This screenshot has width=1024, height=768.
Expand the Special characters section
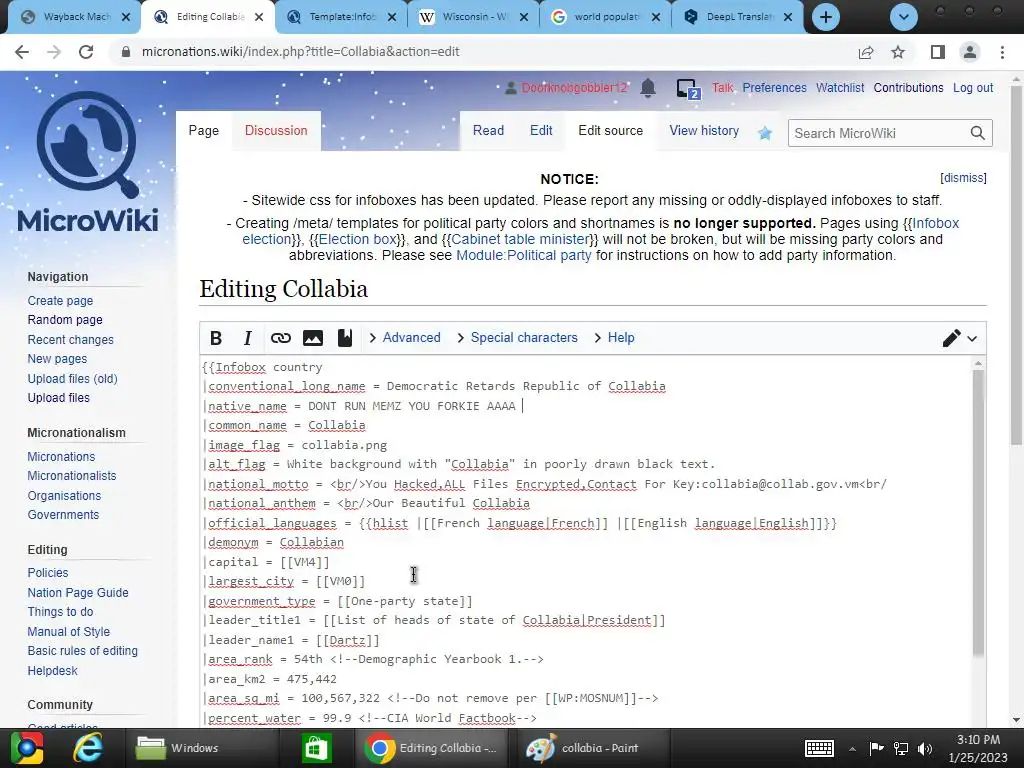517,338
